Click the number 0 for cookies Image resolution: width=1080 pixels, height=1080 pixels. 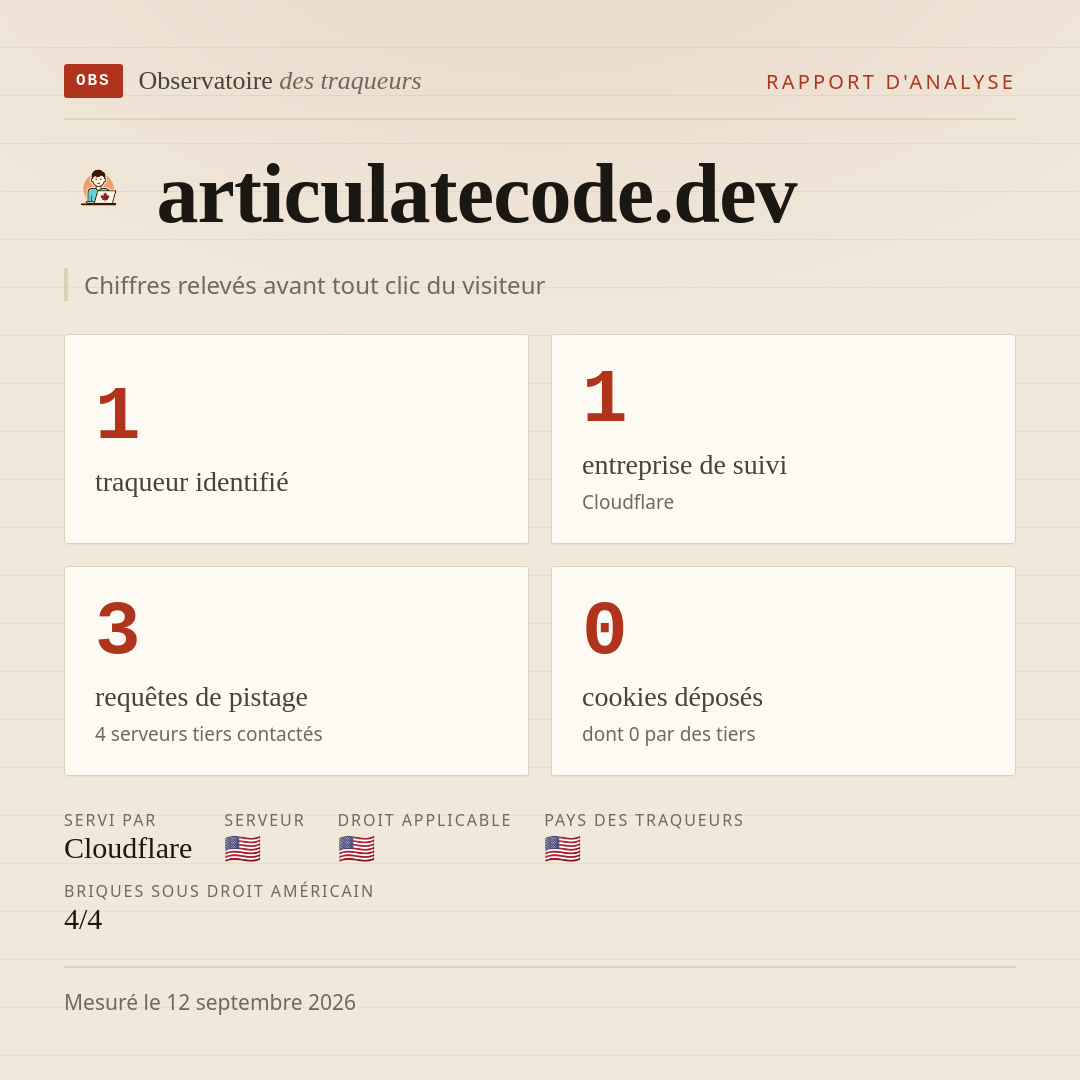605,629
